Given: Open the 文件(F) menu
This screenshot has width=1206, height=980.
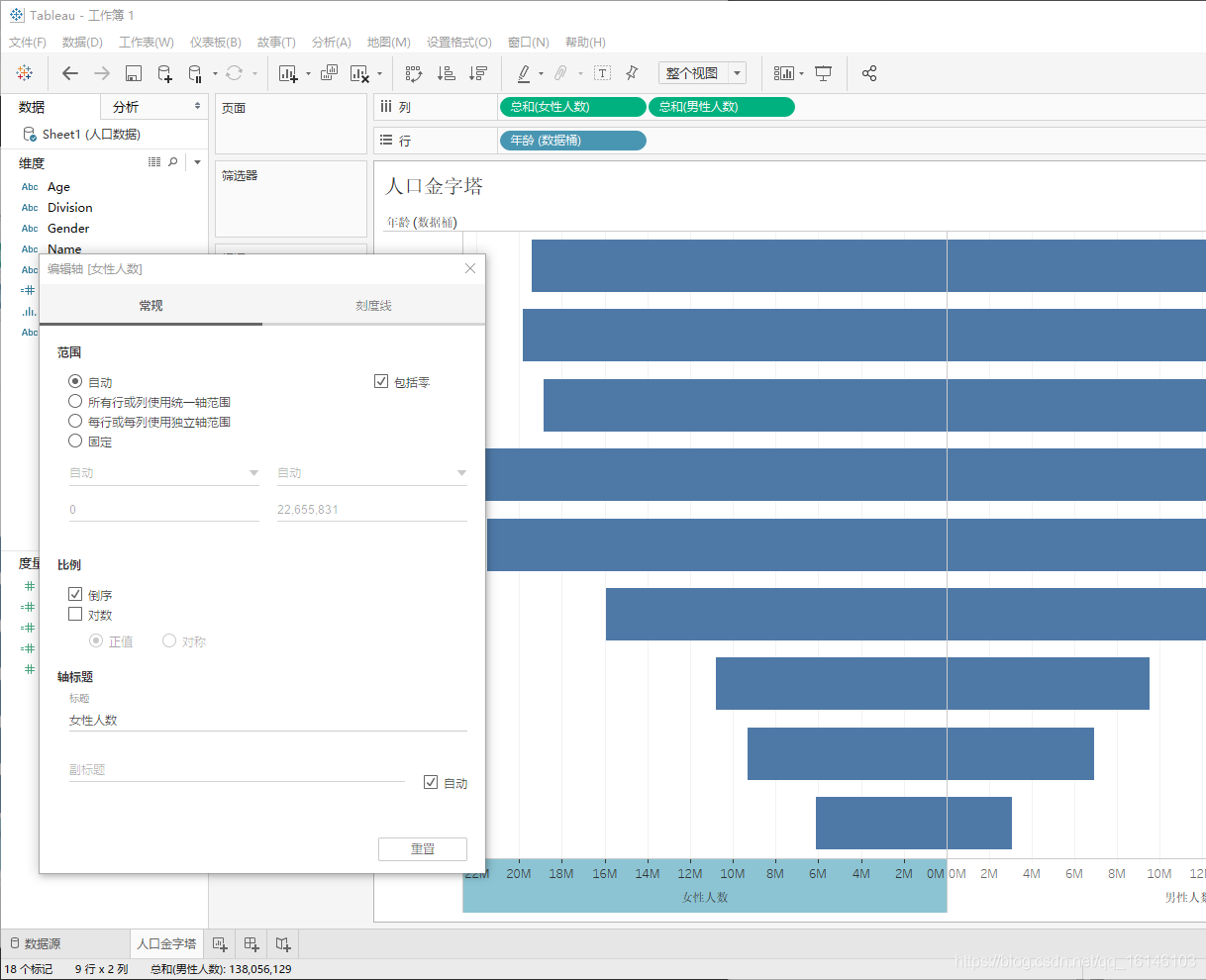Looking at the screenshot, I should pyautogui.click(x=28, y=43).
